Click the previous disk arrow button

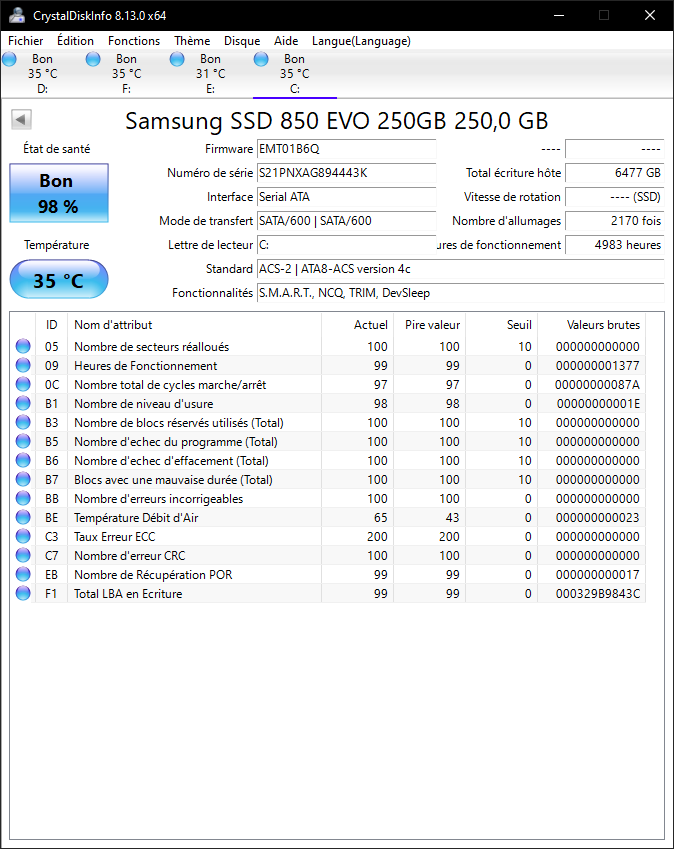tap(22, 119)
